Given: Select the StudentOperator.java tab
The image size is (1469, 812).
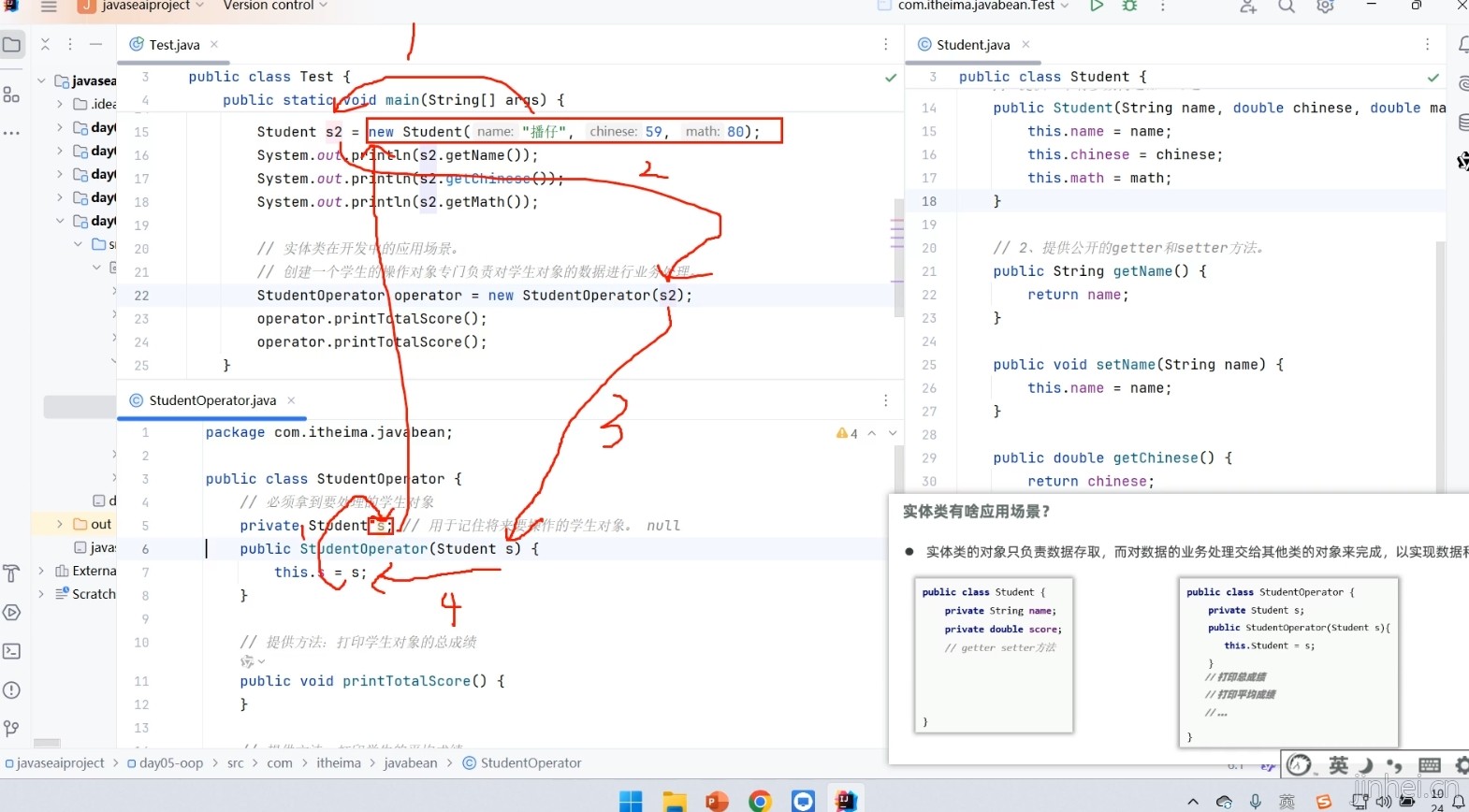Looking at the screenshot, I should 211,400.
